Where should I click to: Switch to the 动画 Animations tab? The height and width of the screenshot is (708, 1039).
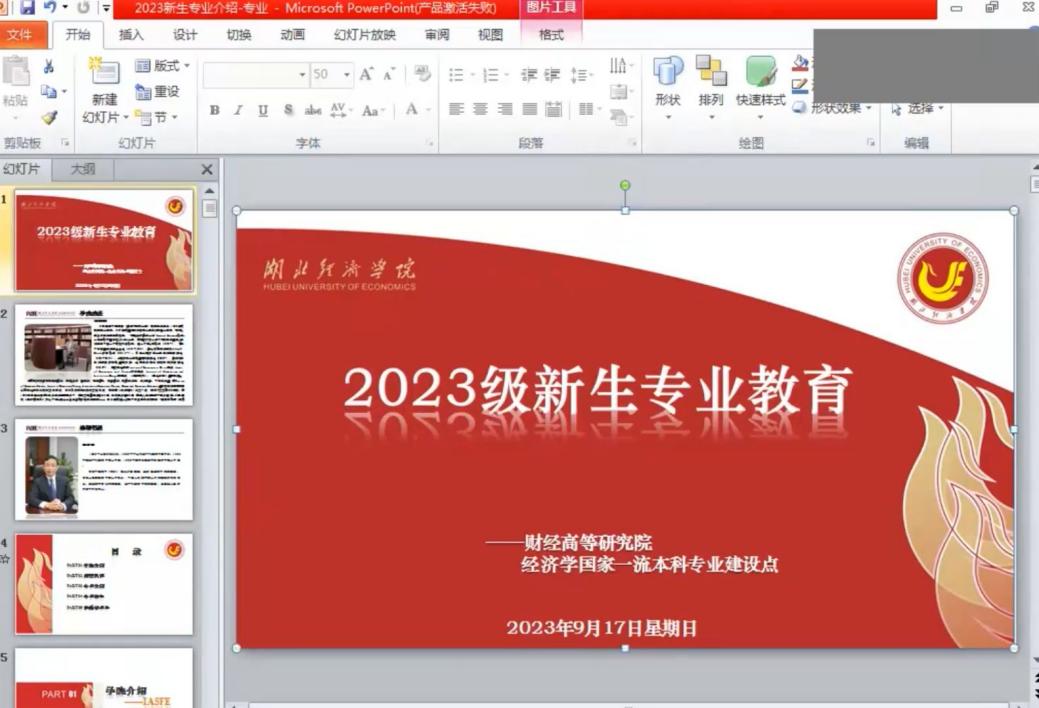pos(292,34)
